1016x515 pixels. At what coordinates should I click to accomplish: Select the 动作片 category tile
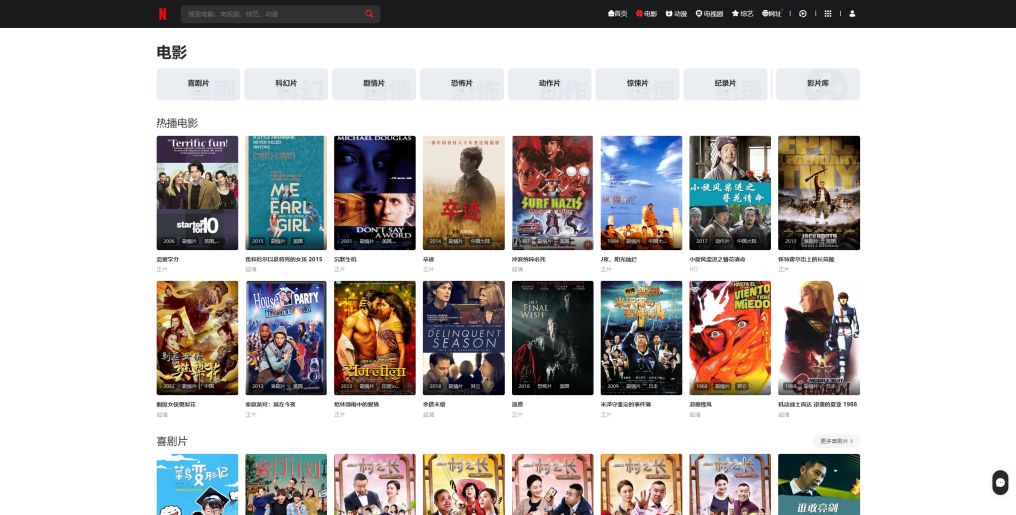(549, 84)
